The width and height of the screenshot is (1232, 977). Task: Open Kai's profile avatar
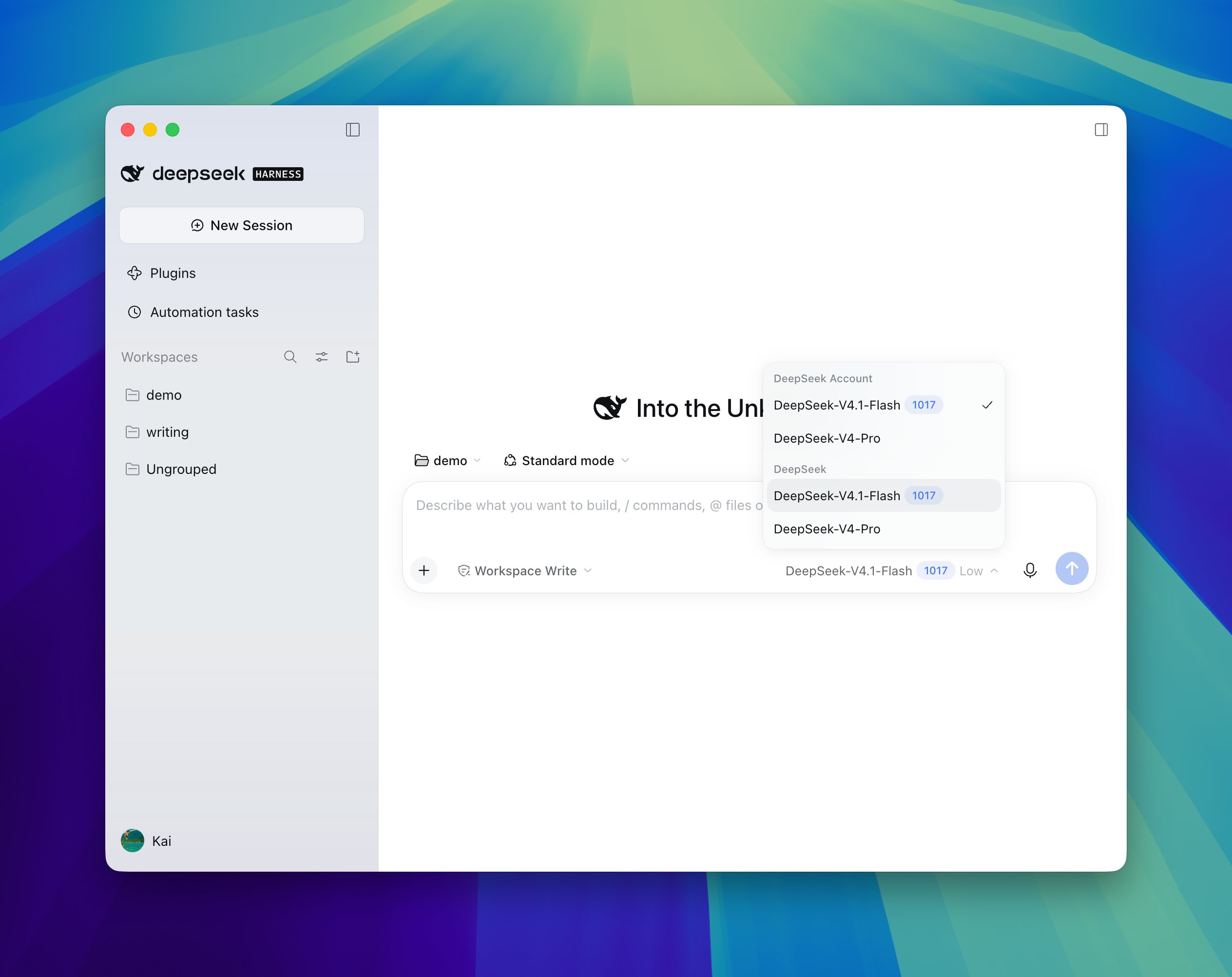click(133, 840)
